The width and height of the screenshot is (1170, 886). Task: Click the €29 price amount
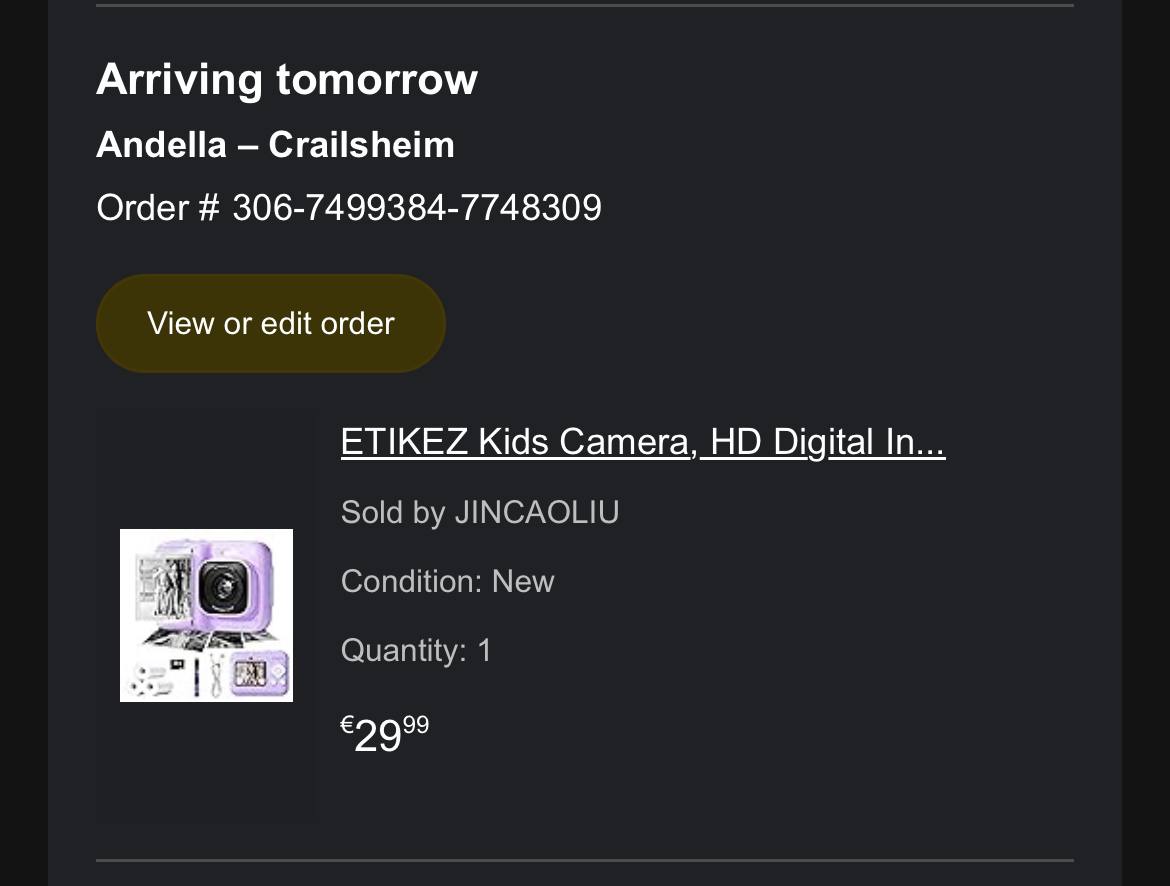click(379, 737)
